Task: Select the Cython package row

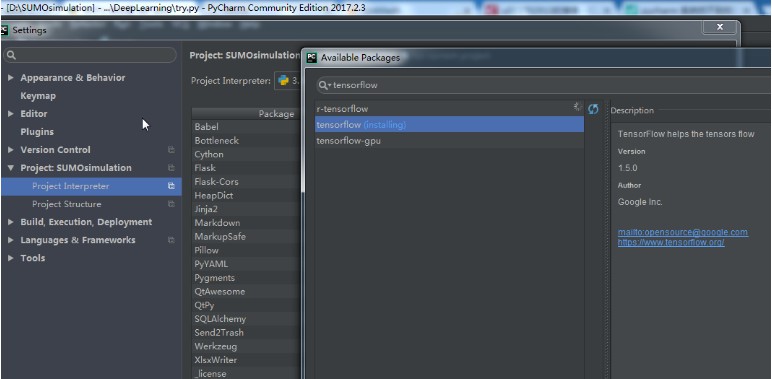Action: 247,155
